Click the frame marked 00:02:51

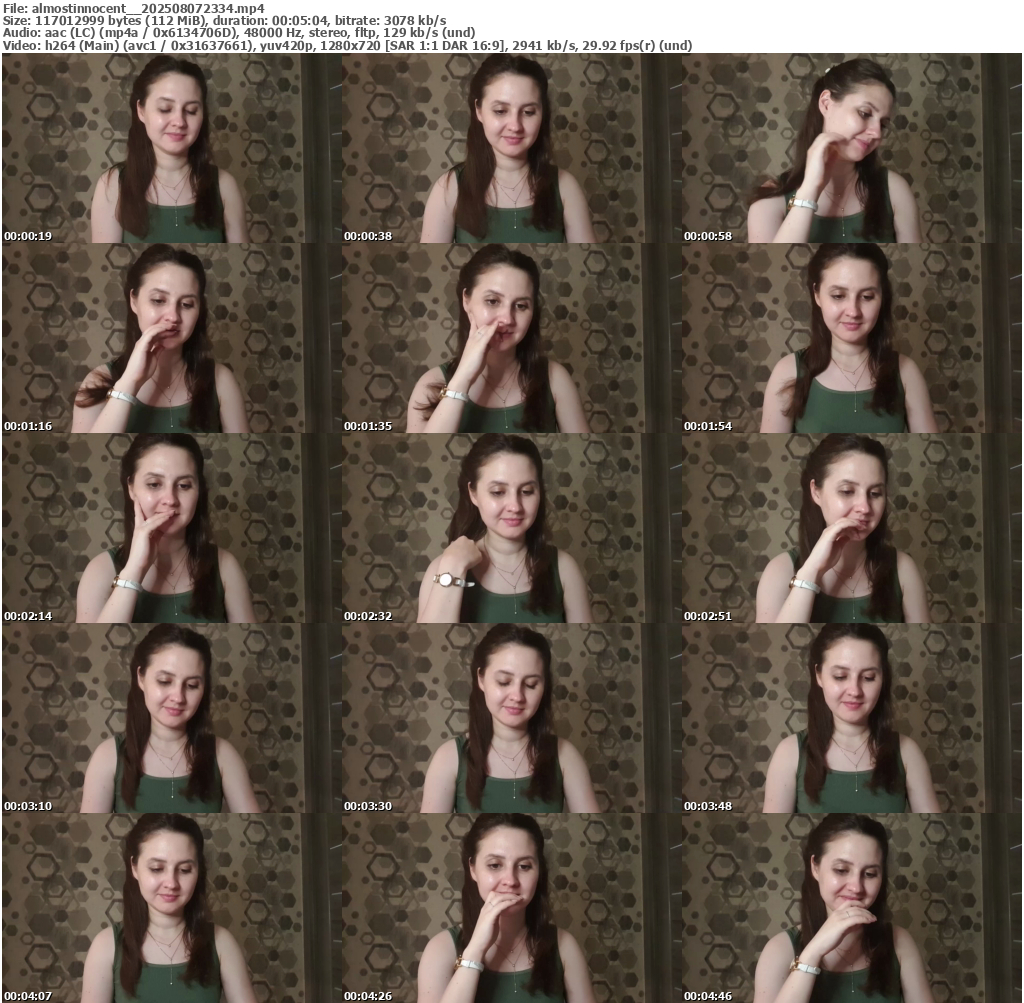click(851, 528)
